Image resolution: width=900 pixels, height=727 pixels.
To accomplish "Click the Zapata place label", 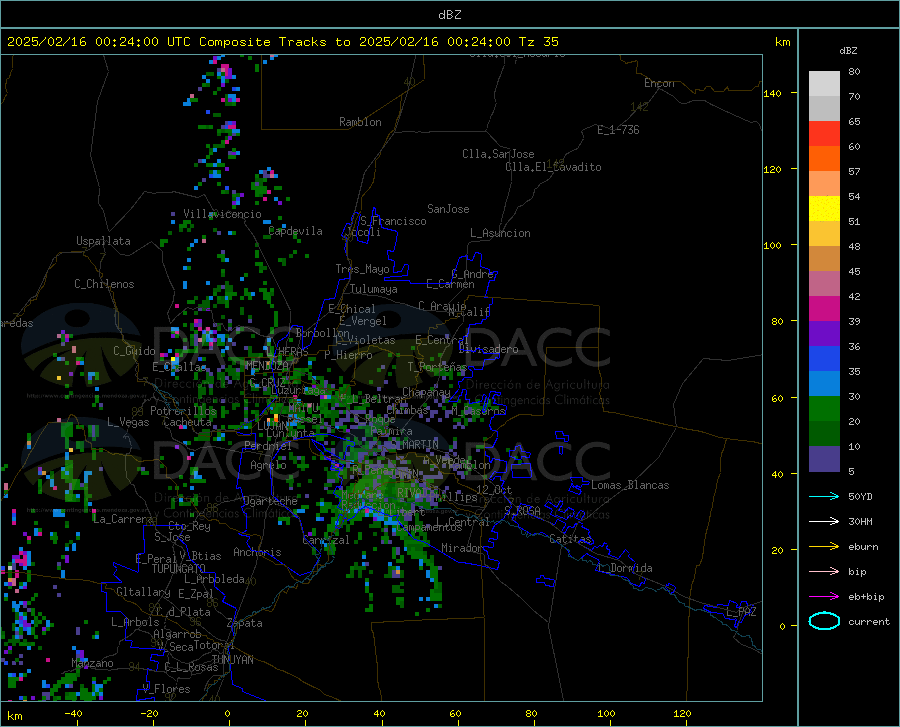I will (245, 623).
